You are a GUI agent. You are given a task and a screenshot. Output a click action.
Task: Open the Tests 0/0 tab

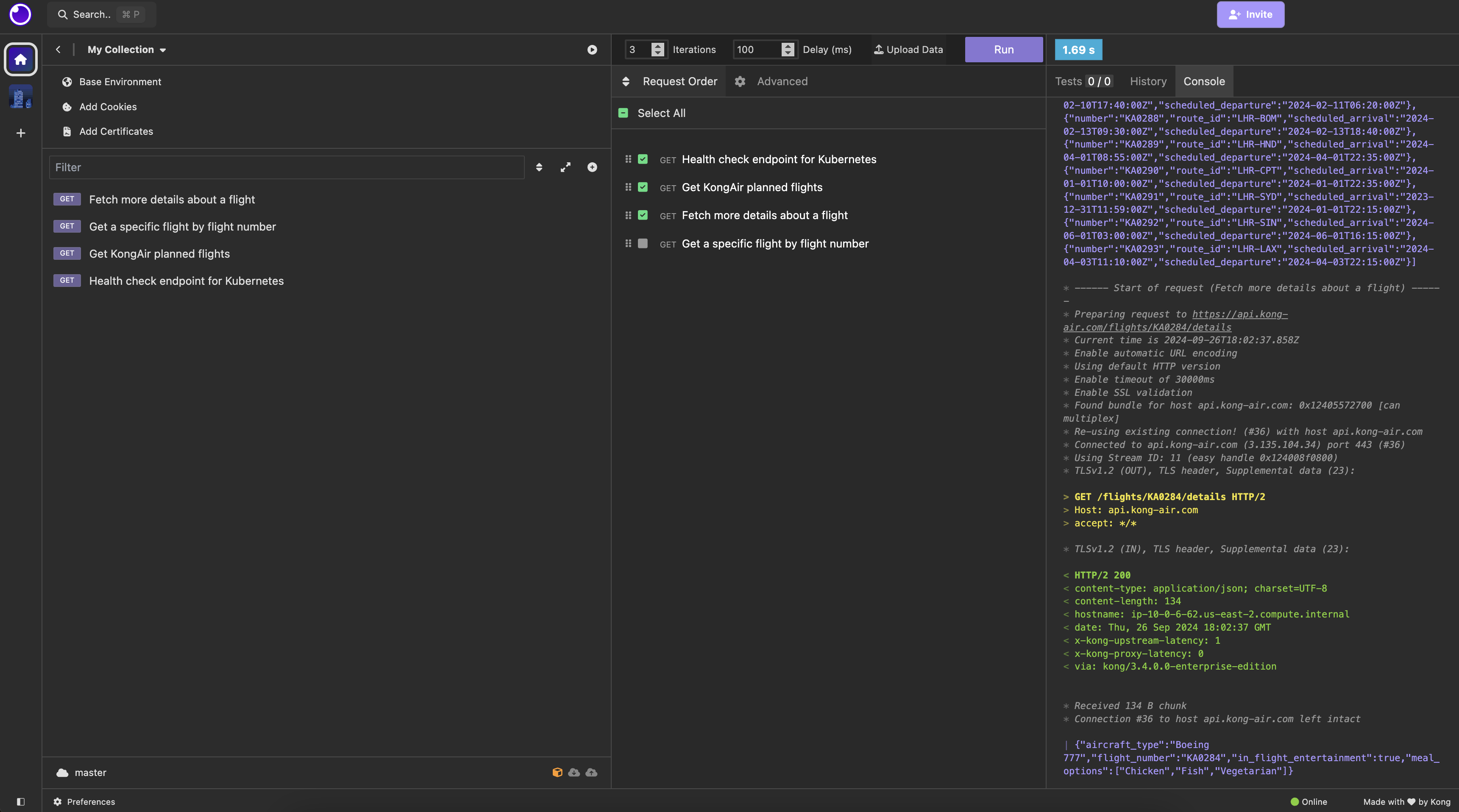tap(1083, 81)
